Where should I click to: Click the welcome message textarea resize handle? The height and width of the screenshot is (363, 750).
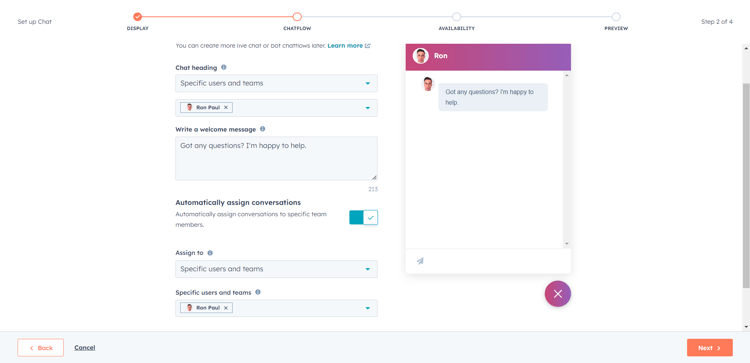[374, 177]
